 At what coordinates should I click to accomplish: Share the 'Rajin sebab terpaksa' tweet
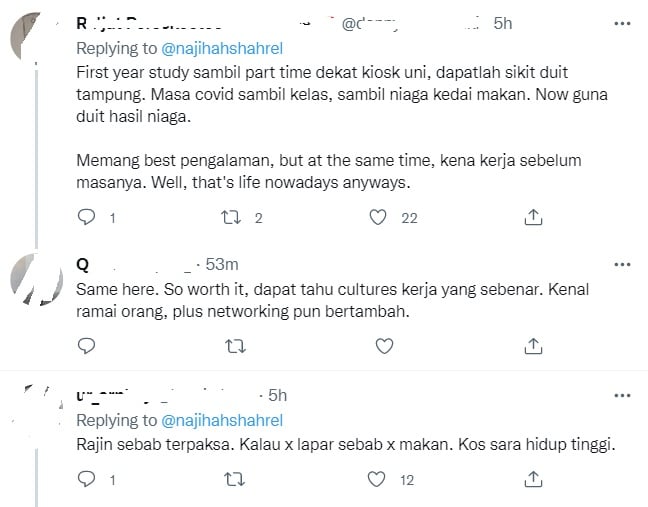click(534, 480)
